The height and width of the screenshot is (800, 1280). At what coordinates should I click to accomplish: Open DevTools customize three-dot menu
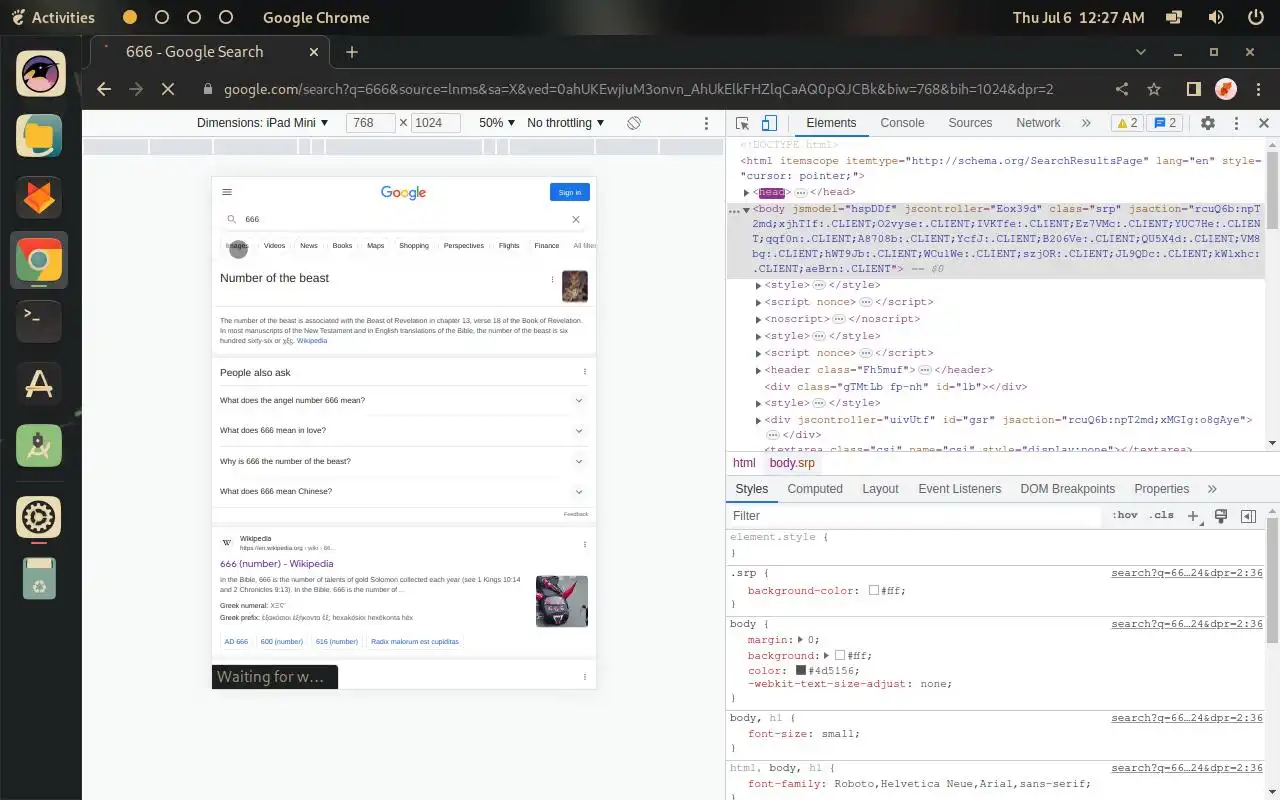coord(1236,123)
